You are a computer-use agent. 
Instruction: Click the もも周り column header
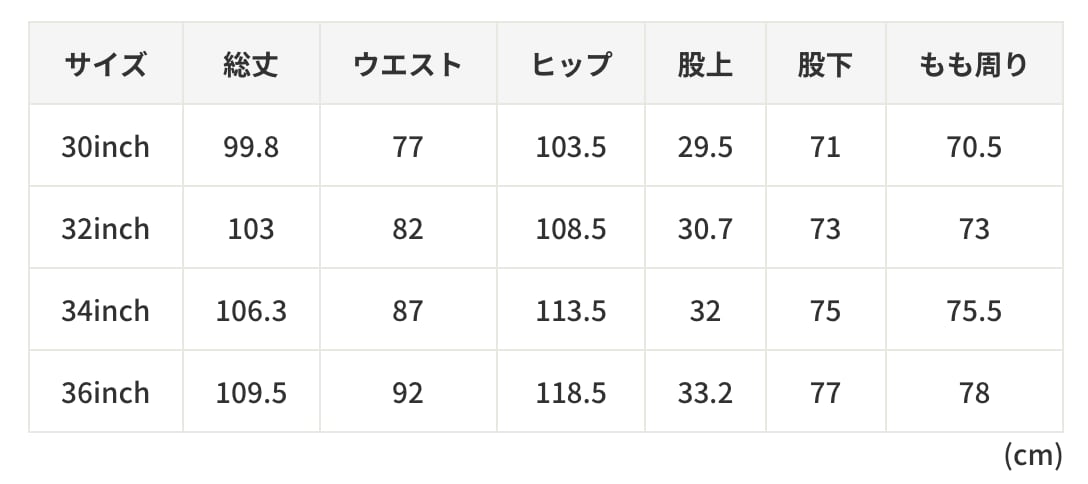tap(973, 65)
